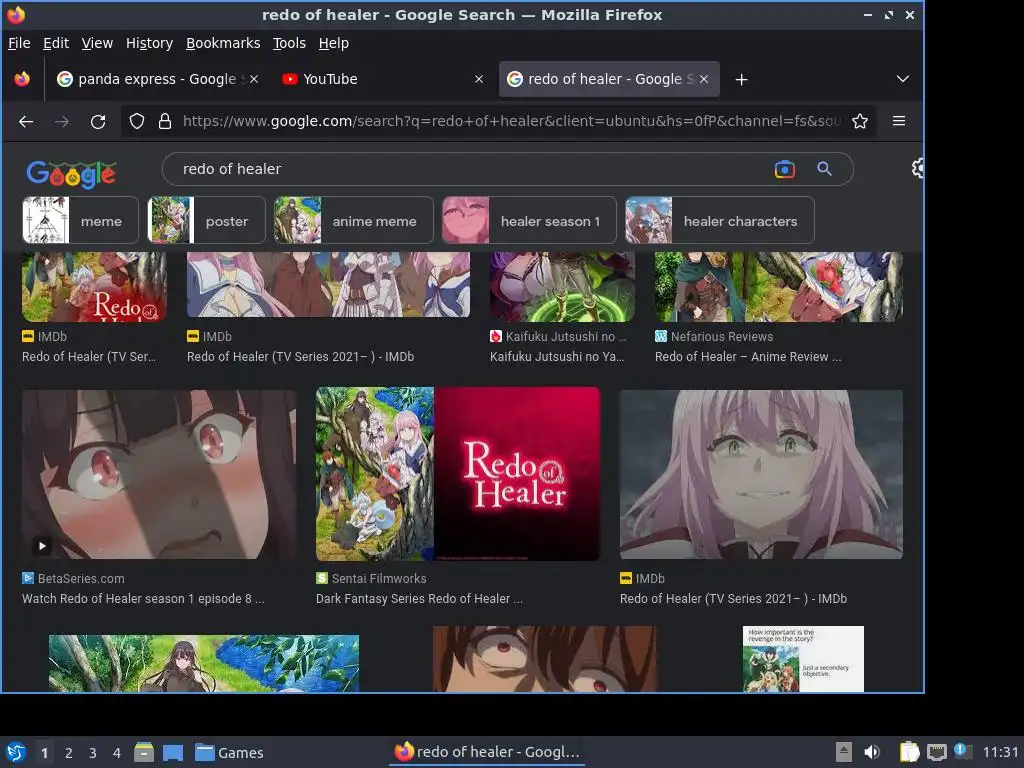This screenshot has width=1024, height=768.
Task: Select the Firefox window taskbar entry
Action: [x=487, y=752]
